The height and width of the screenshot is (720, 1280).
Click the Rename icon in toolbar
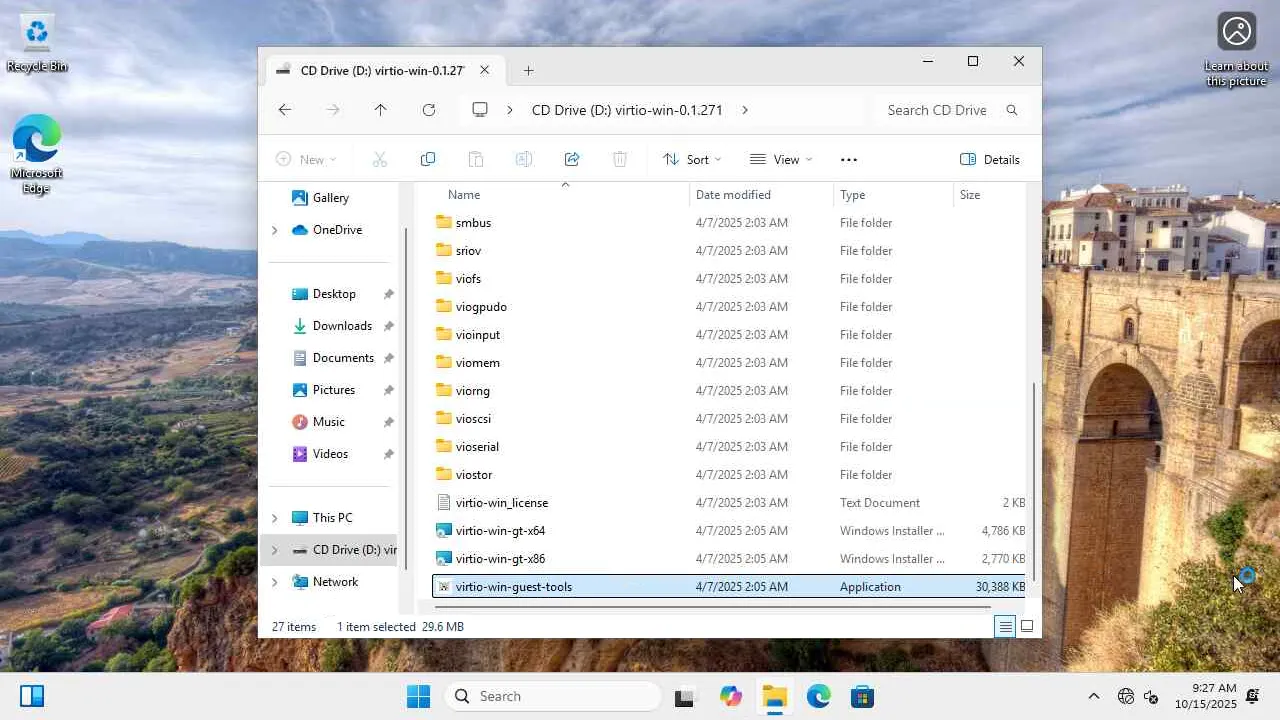pyautogui.click(x=524, y=159)
